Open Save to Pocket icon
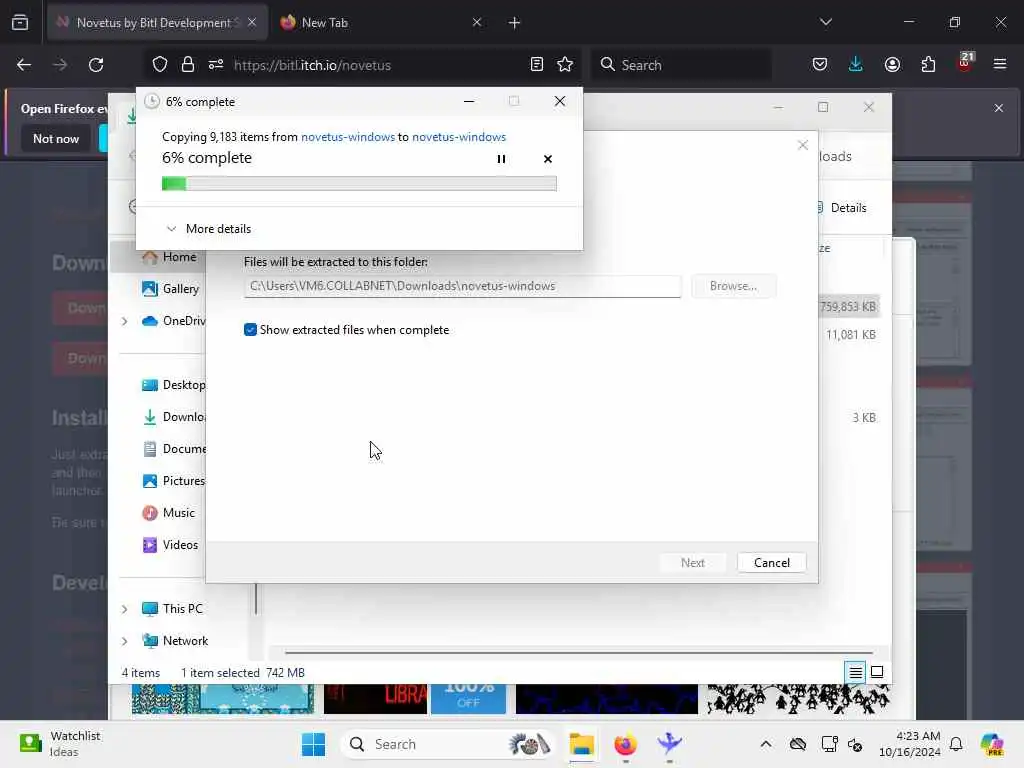Viewport: 1024px width, 768px height. (x=820, y=65)
